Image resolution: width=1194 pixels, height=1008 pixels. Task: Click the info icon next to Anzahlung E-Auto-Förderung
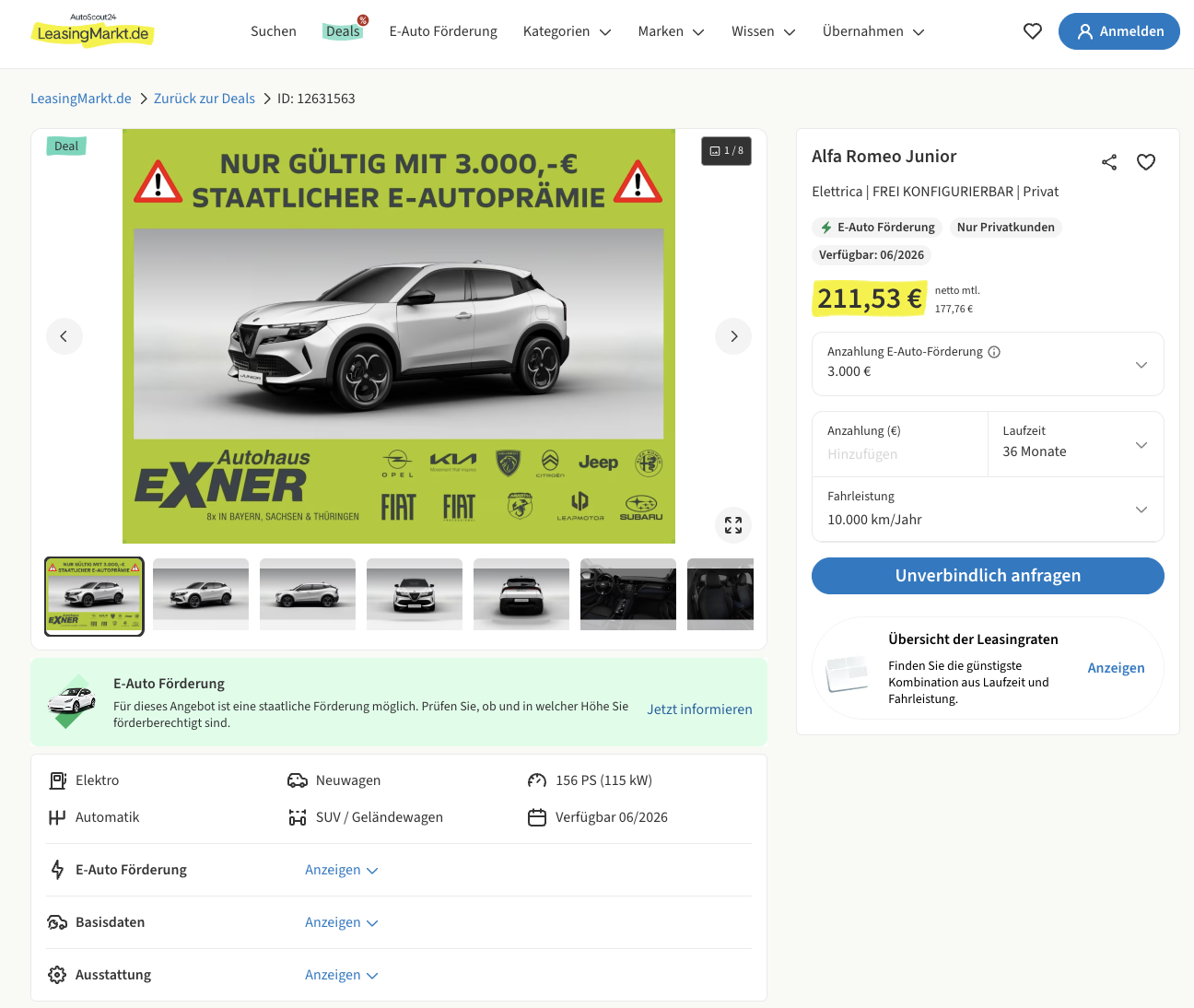[994, 352]
